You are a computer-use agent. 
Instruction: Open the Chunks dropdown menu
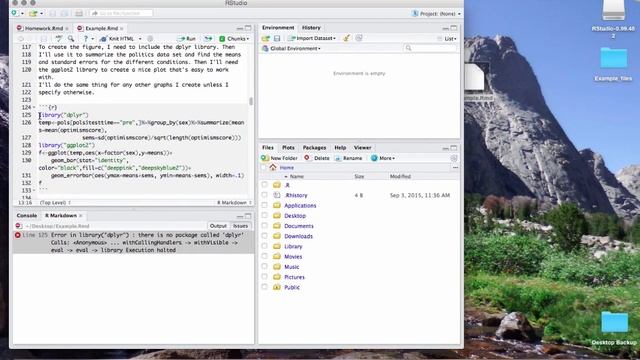[235, 38]
